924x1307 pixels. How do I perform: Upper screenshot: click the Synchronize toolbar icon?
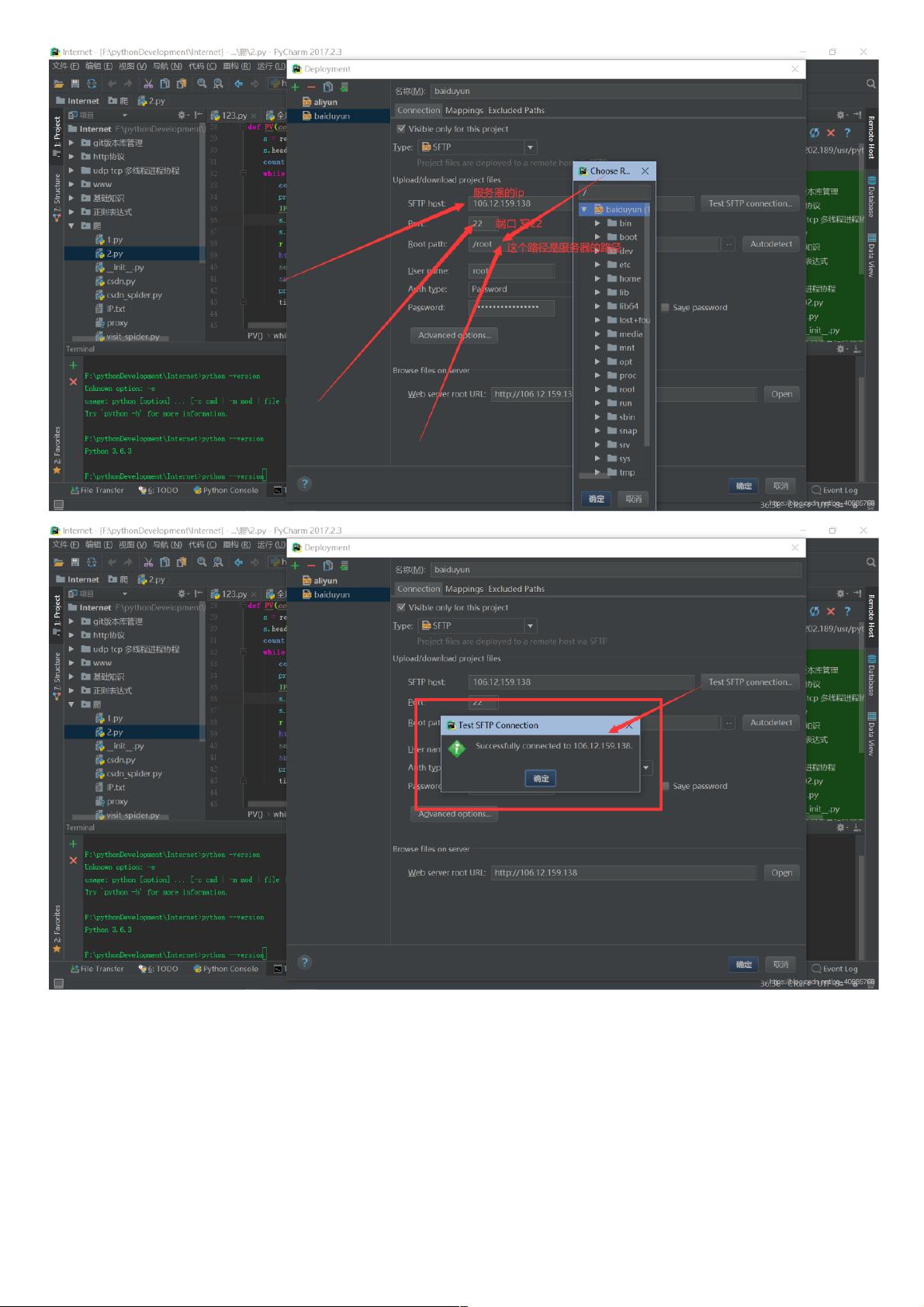tap(92, 84)
